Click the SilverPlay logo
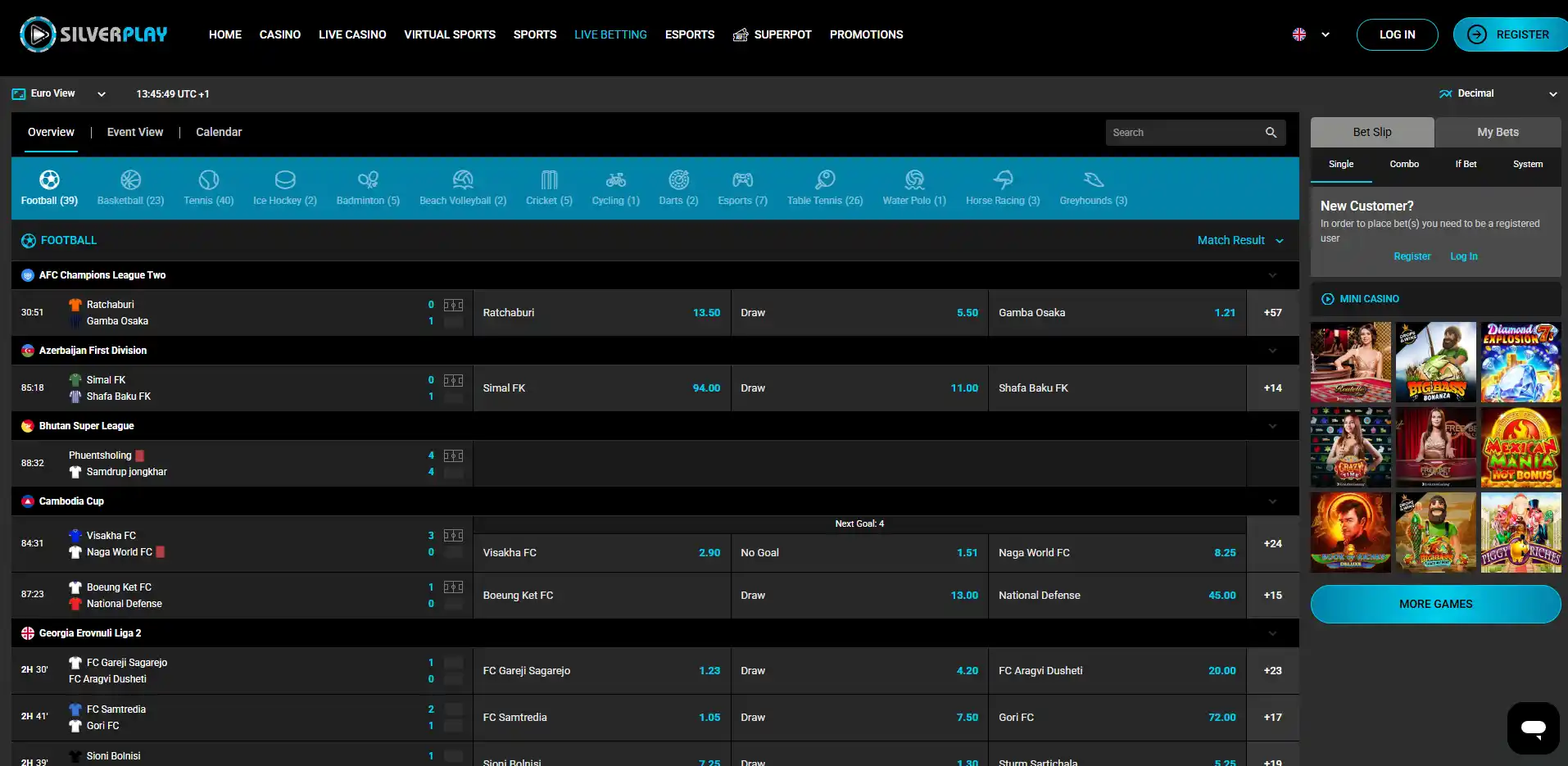 click(93, 34)
